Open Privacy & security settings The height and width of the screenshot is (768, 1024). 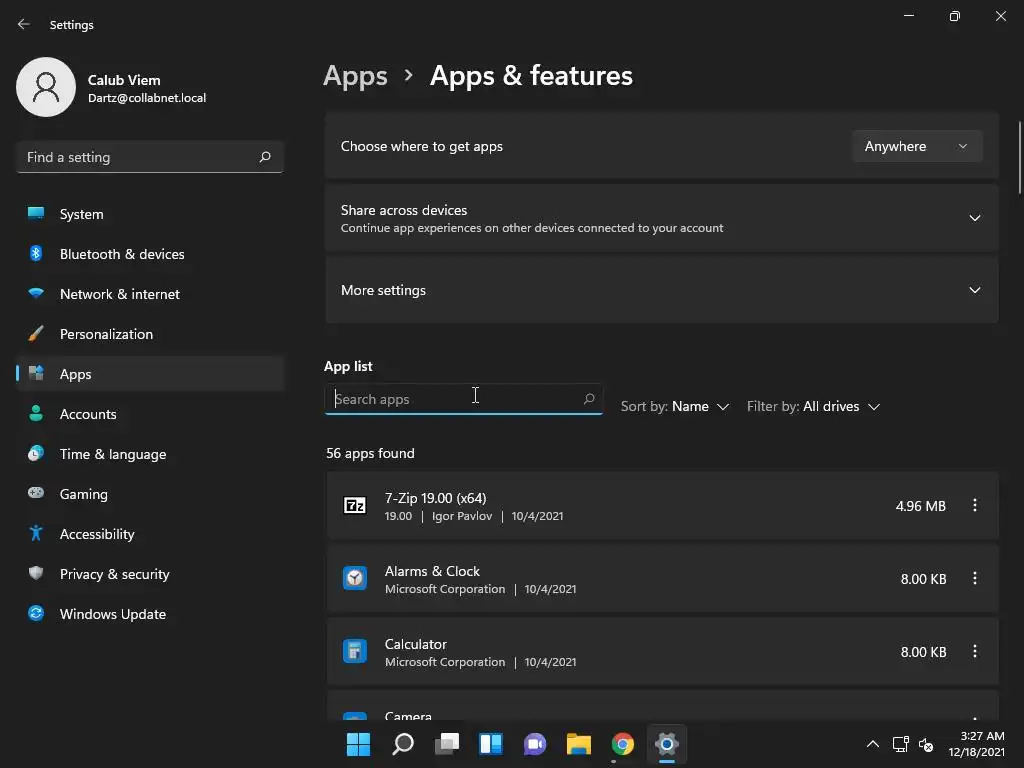(x=114, y=574)
